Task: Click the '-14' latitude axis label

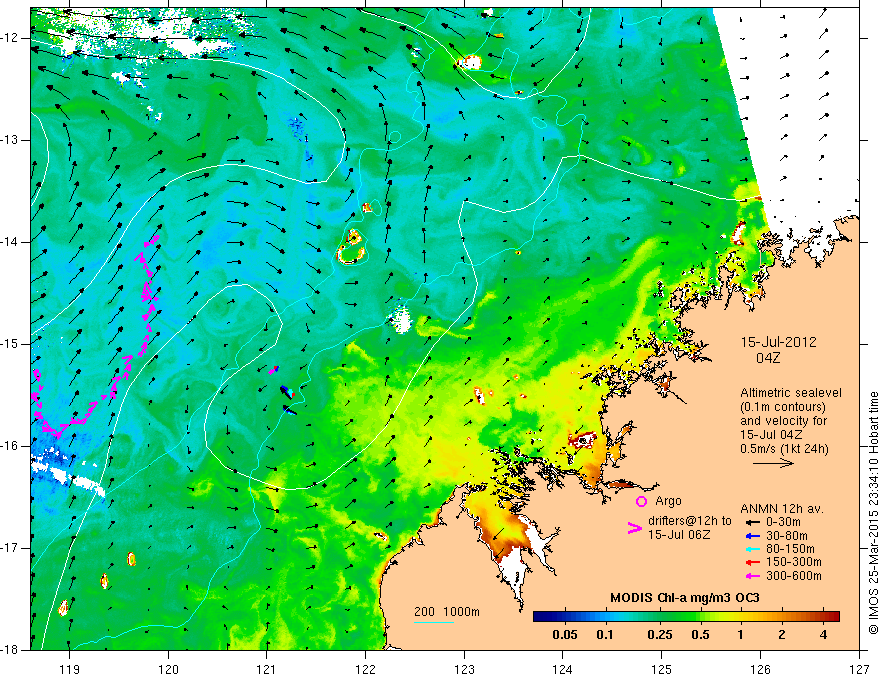Action: click(11, 242)
